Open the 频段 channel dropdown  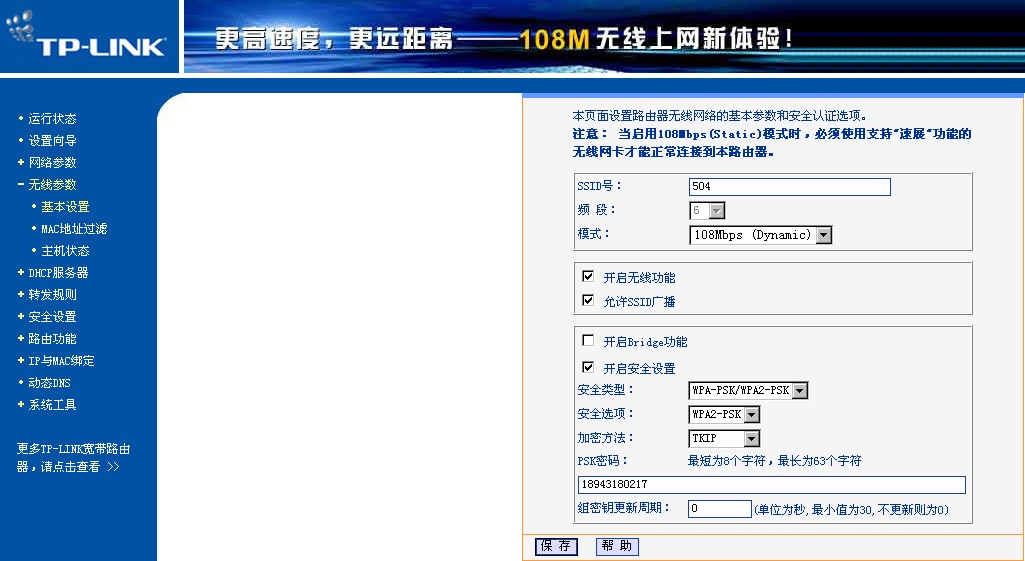tap(707, 211)
